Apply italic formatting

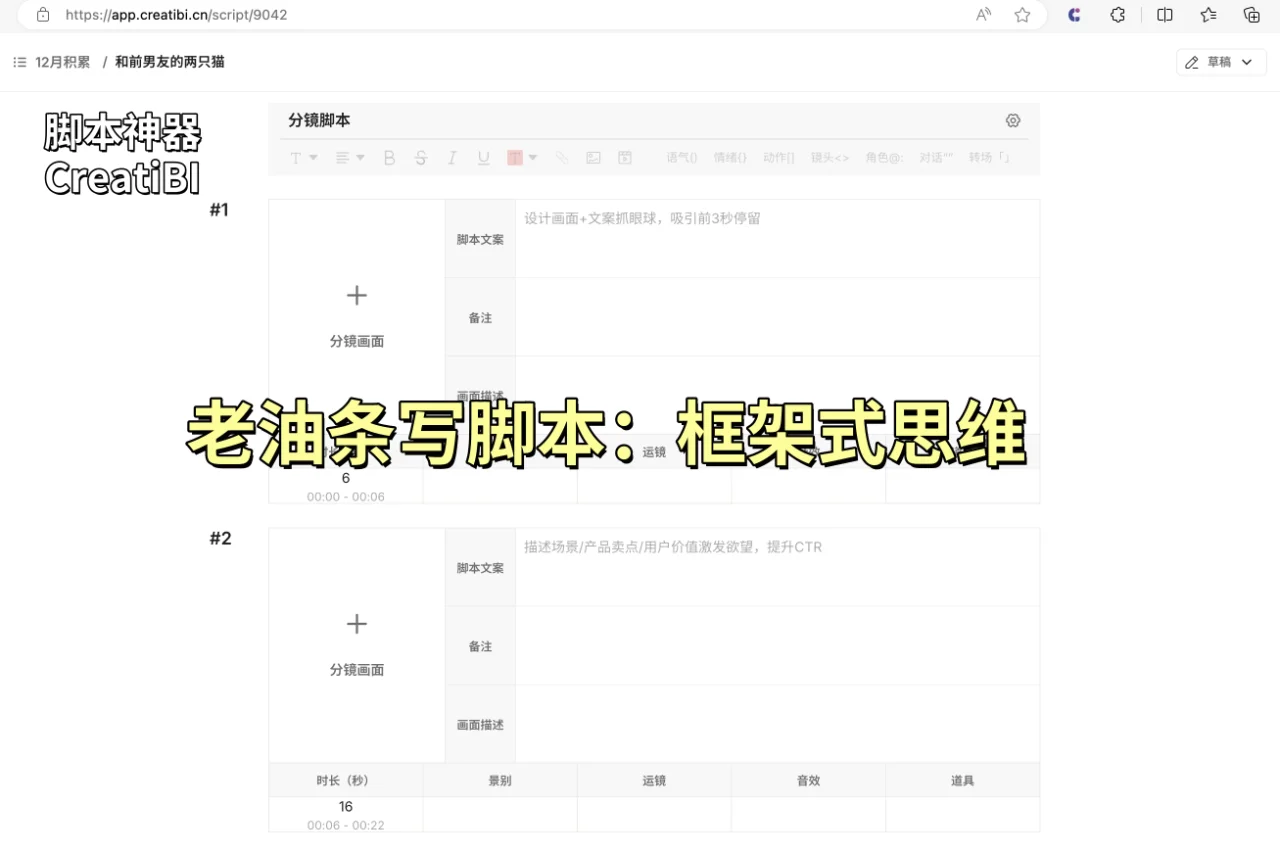tap(452, 157)
